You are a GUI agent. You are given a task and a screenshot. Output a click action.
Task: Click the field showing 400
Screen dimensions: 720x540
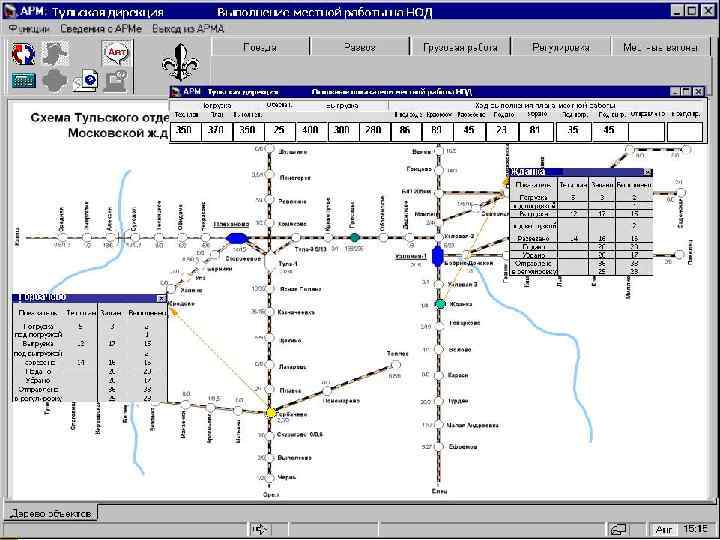[311, 131]
